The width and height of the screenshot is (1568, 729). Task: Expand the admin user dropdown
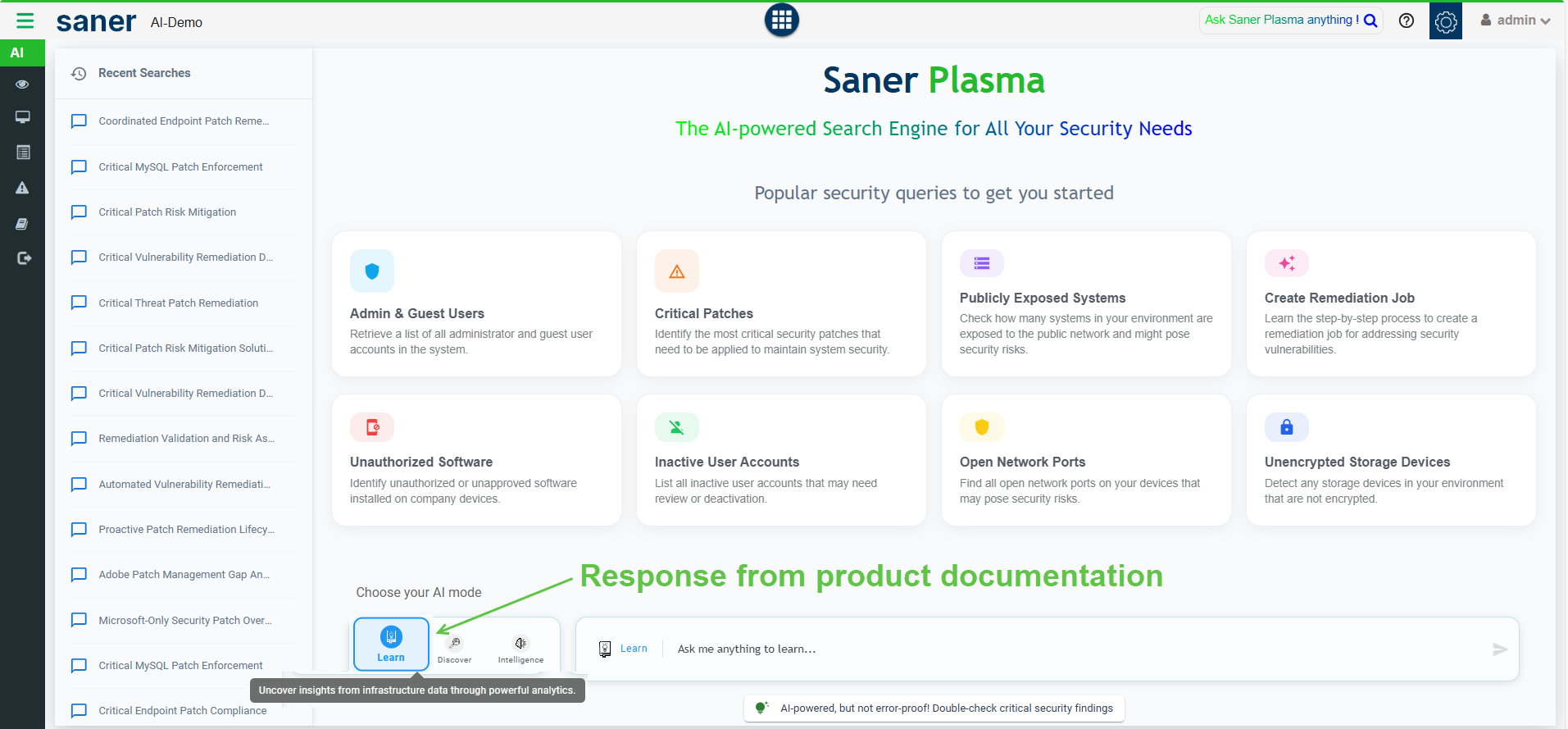pyautogui.click(x=1516, y=21)
